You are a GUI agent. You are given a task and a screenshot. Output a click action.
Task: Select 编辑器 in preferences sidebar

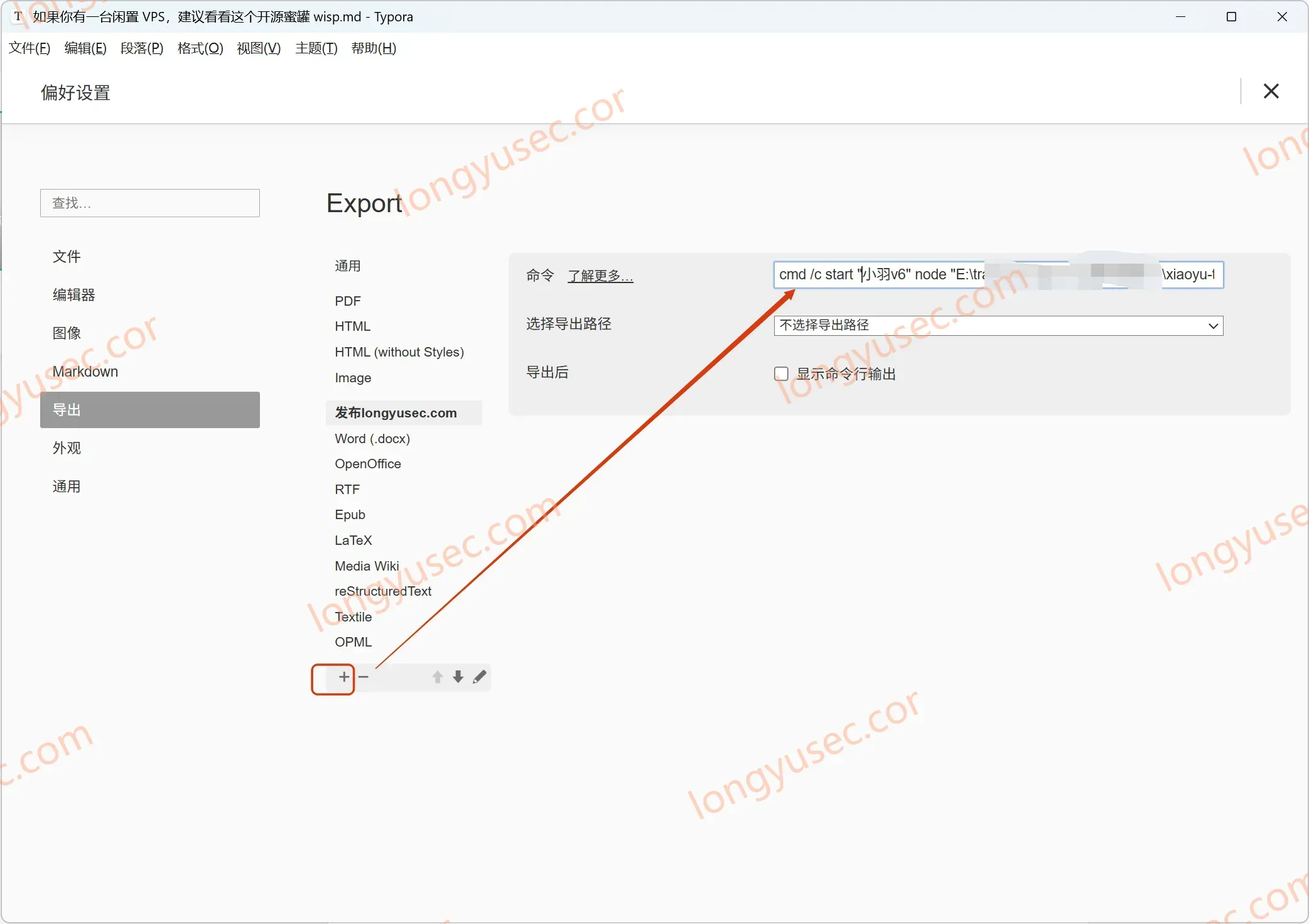(x=150, y=295)
